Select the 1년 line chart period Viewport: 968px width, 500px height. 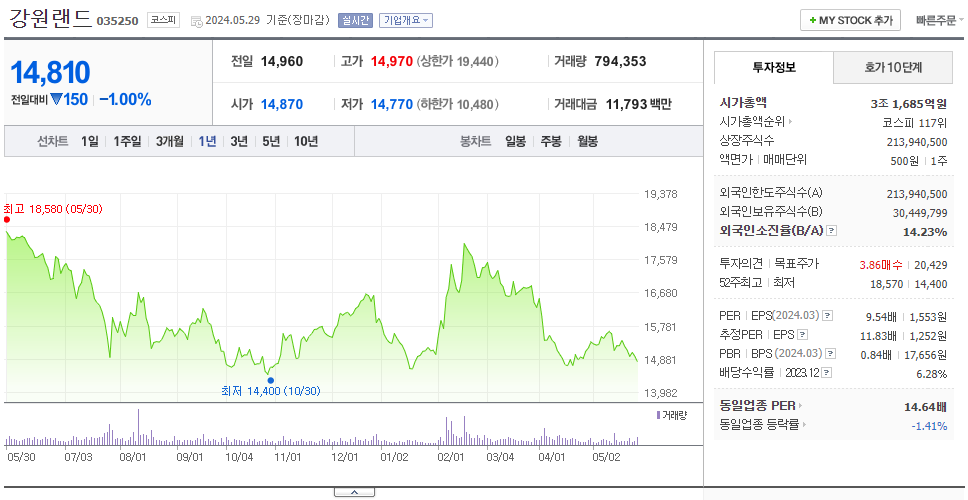click(207, 141)
